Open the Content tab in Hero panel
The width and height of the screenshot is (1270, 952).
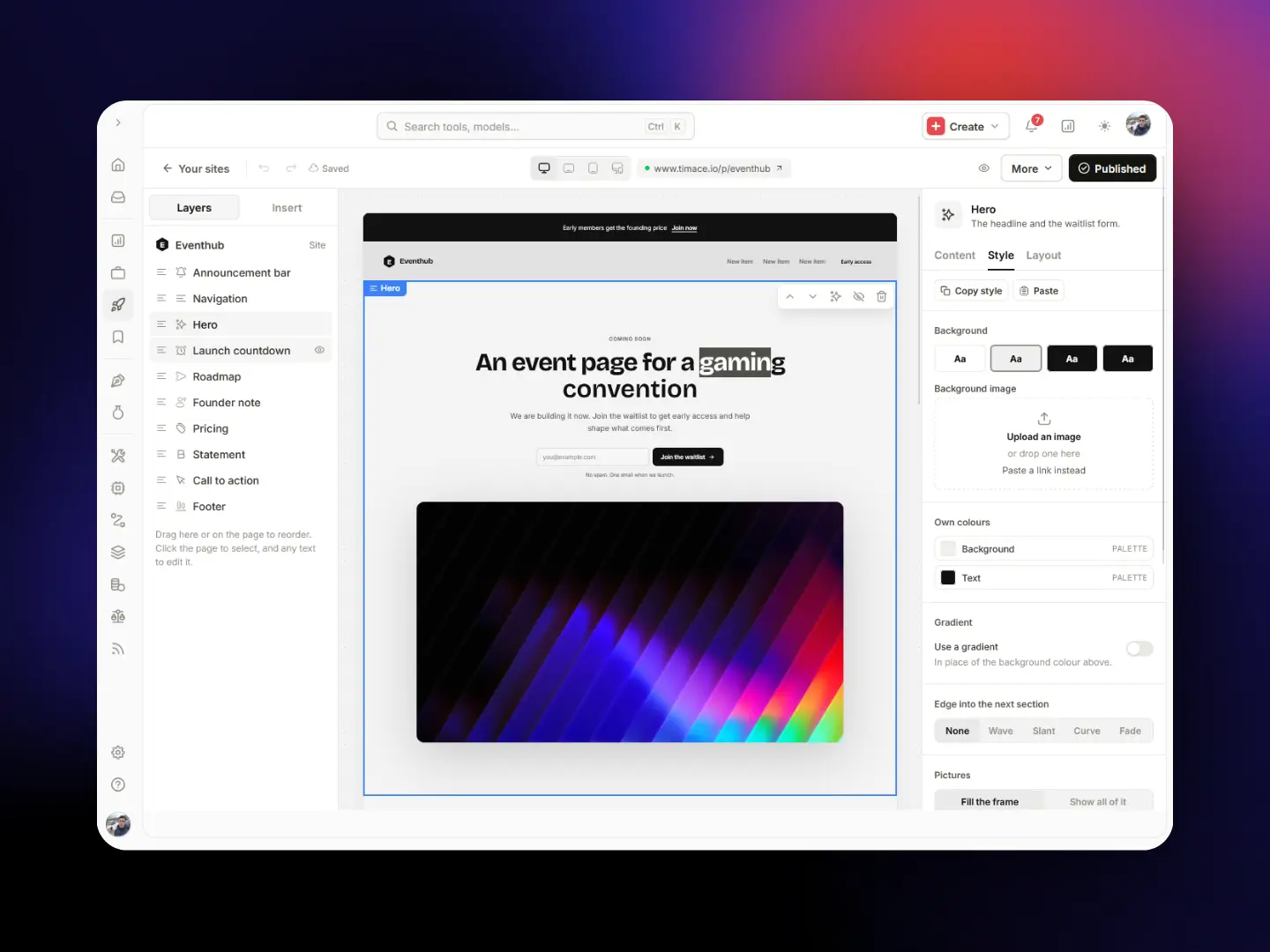954,256
